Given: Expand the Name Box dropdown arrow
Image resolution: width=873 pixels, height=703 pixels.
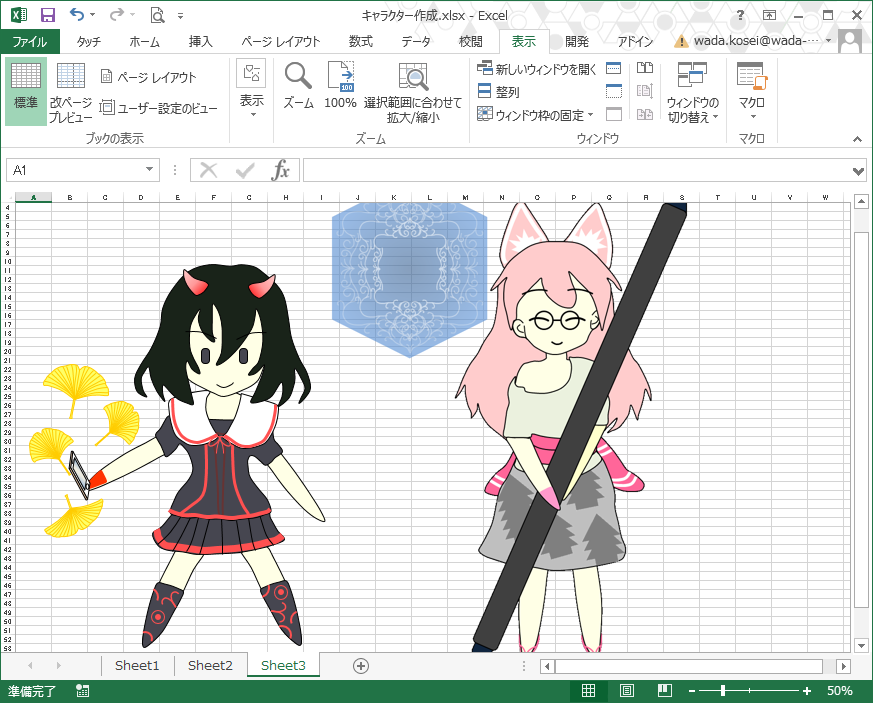Looking at the screenshot, I should 150,170.
